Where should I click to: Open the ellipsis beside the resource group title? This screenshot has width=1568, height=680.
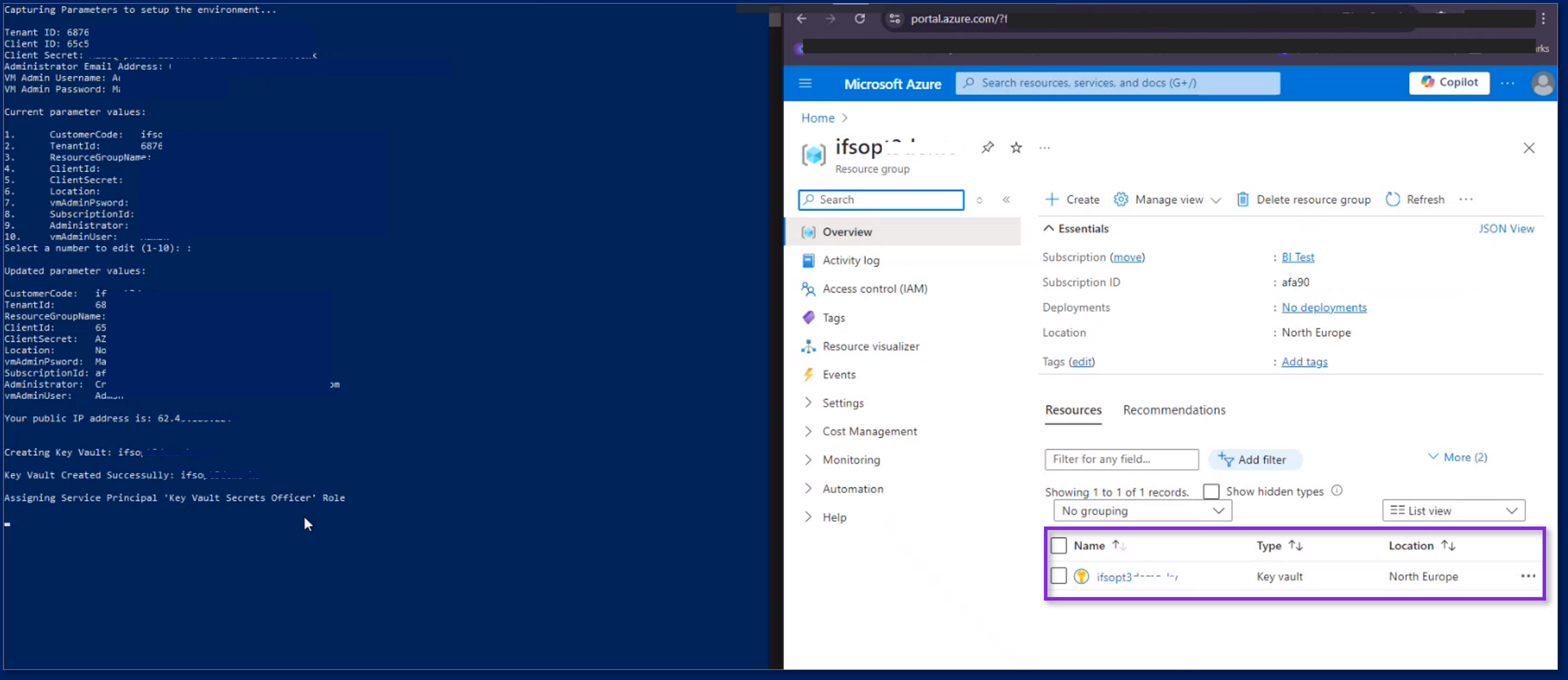(1045, 148)
